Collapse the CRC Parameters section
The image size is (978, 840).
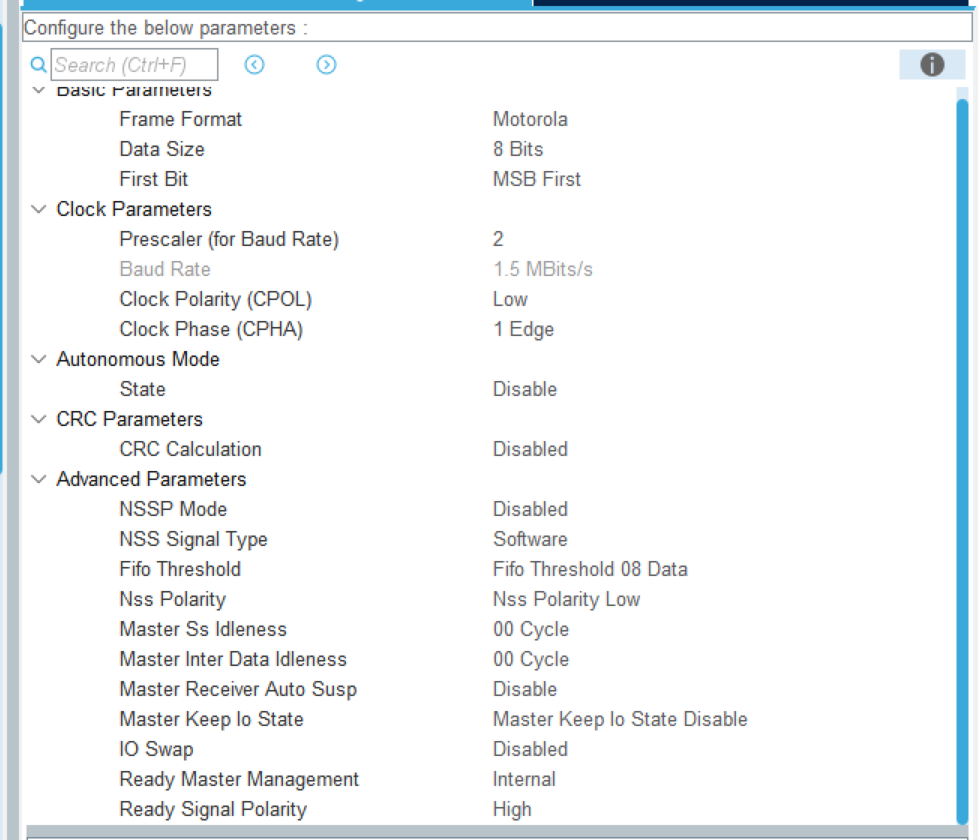click(39, 419)
